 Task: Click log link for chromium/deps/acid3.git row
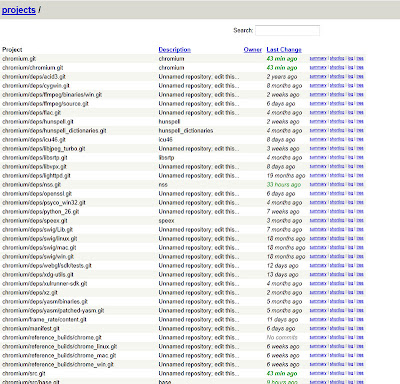pos(351,77)
